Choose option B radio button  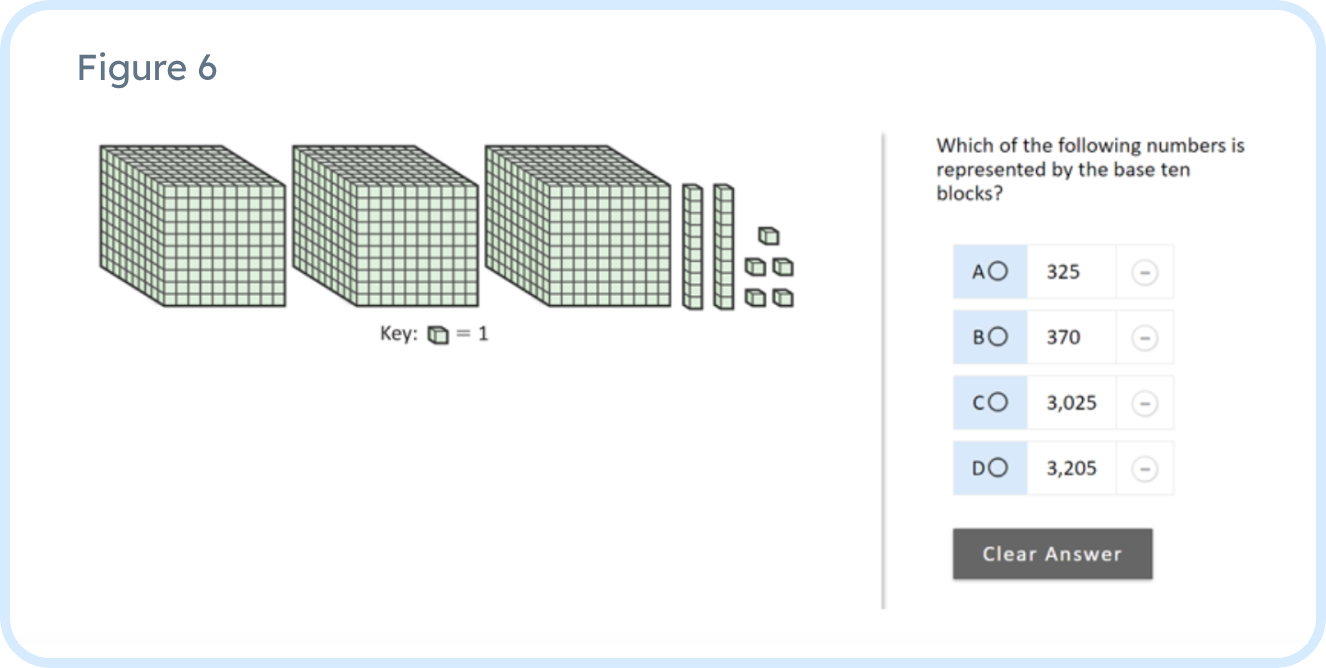coord(998,338)
